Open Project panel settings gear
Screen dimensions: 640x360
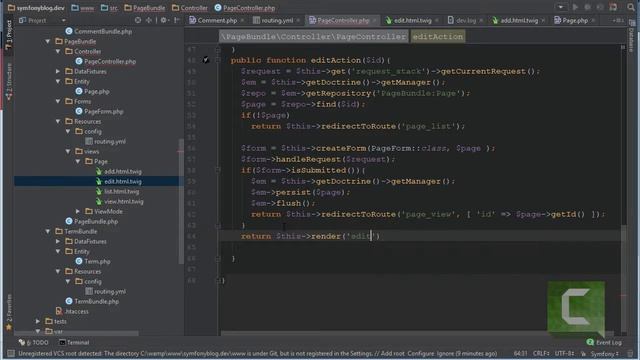click(x=164, y=20)
